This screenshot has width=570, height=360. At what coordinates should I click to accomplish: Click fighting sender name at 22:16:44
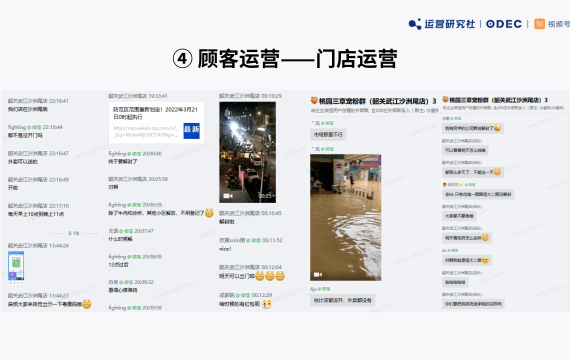tap(17, 127)
